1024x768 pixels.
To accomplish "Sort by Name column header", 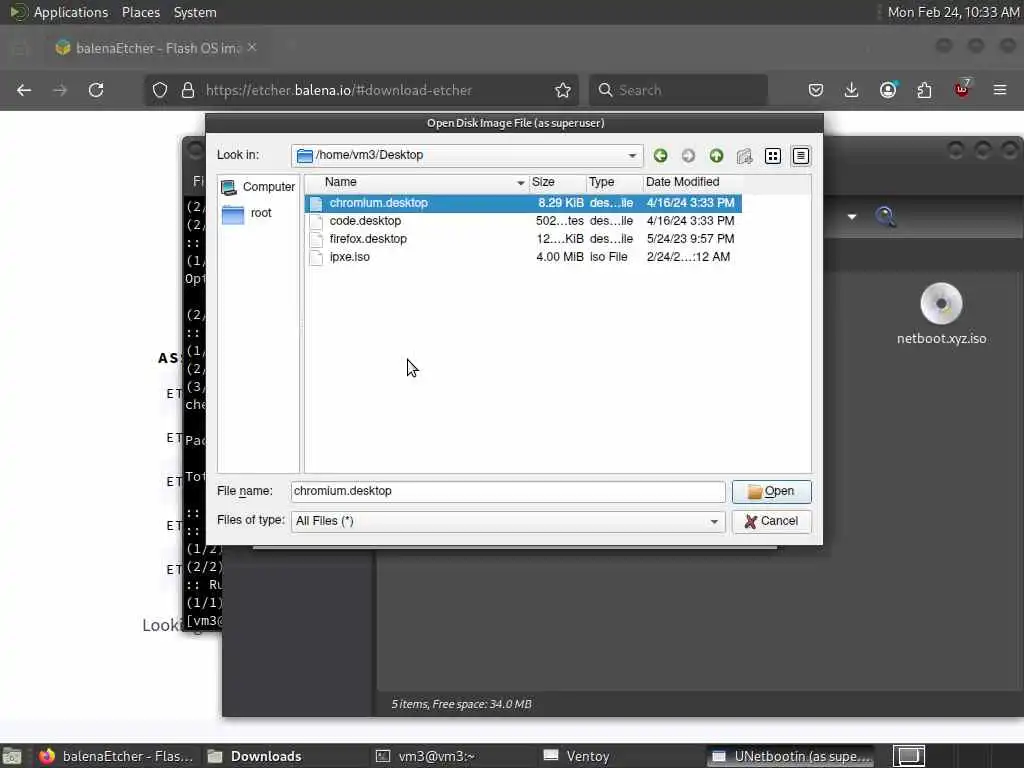I will click(x=418, y=182).
